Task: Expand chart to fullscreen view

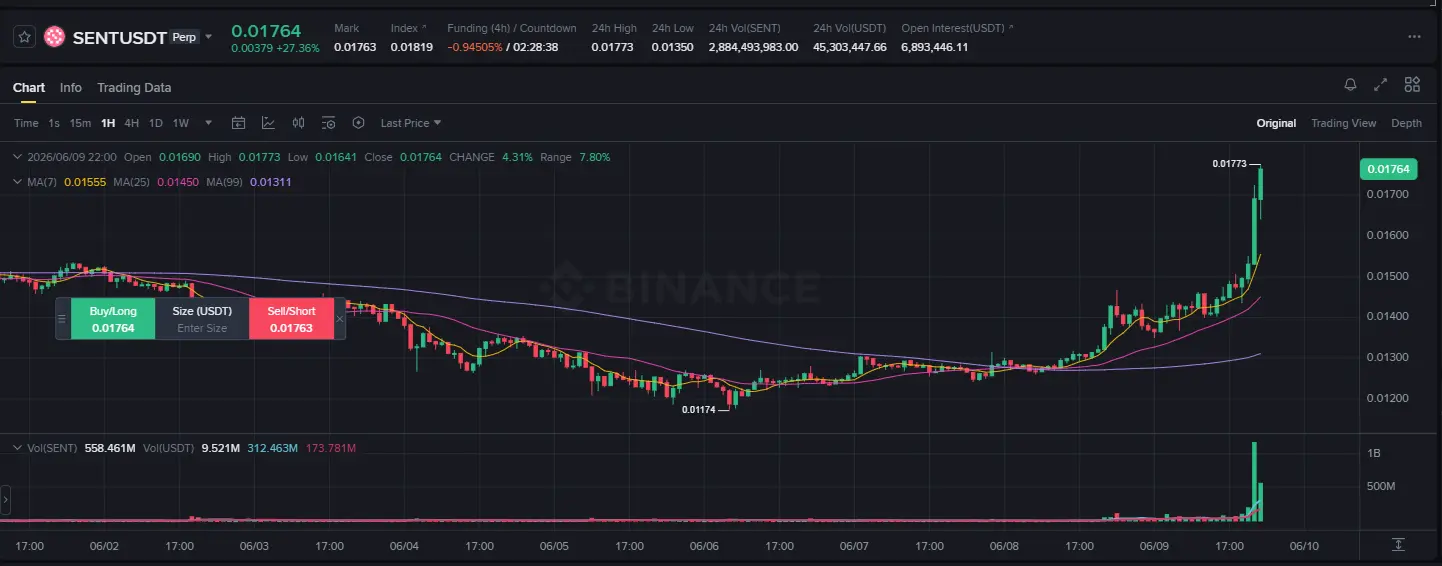Action: (x=1381, y=85)
